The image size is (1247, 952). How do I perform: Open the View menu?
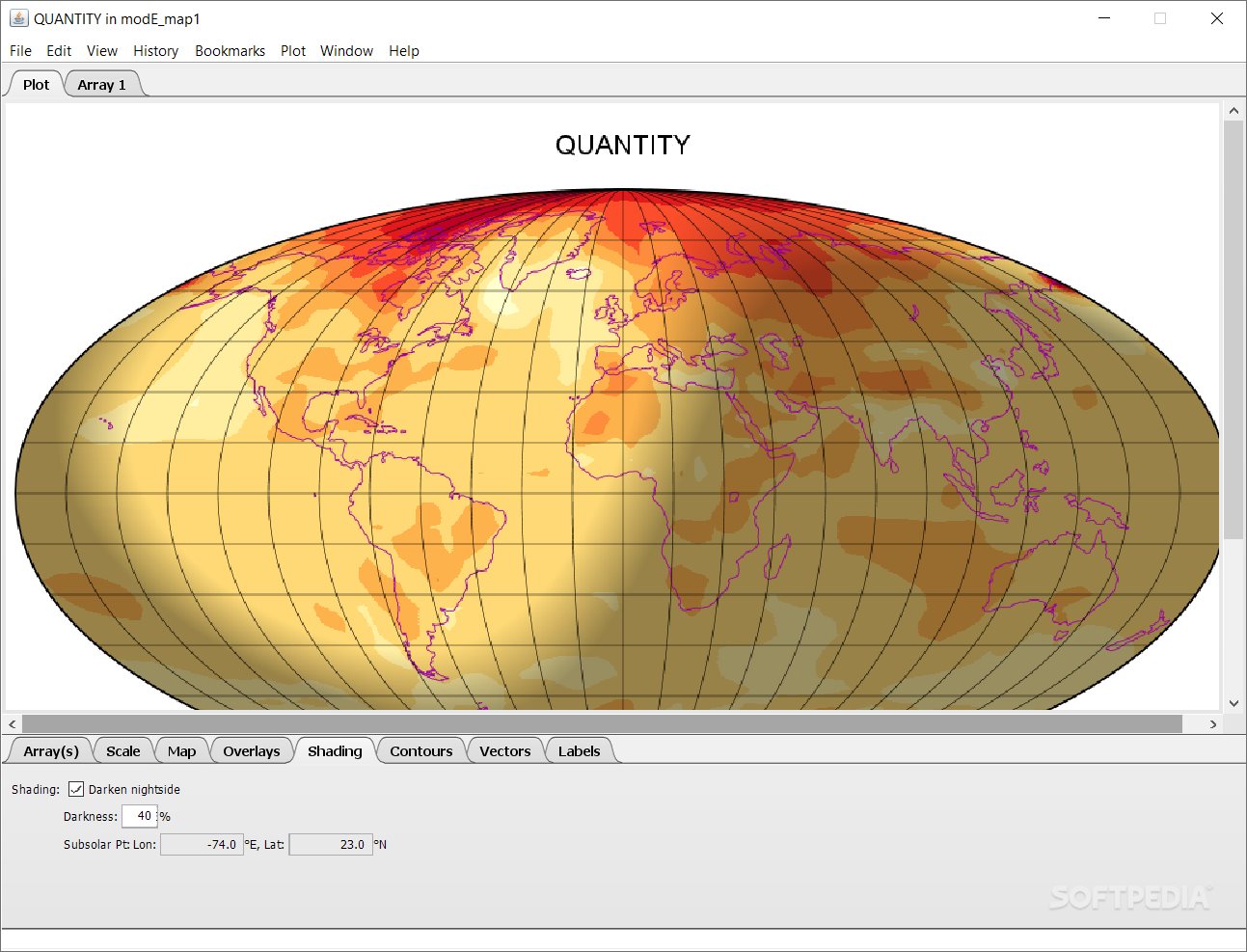(102, 51)
